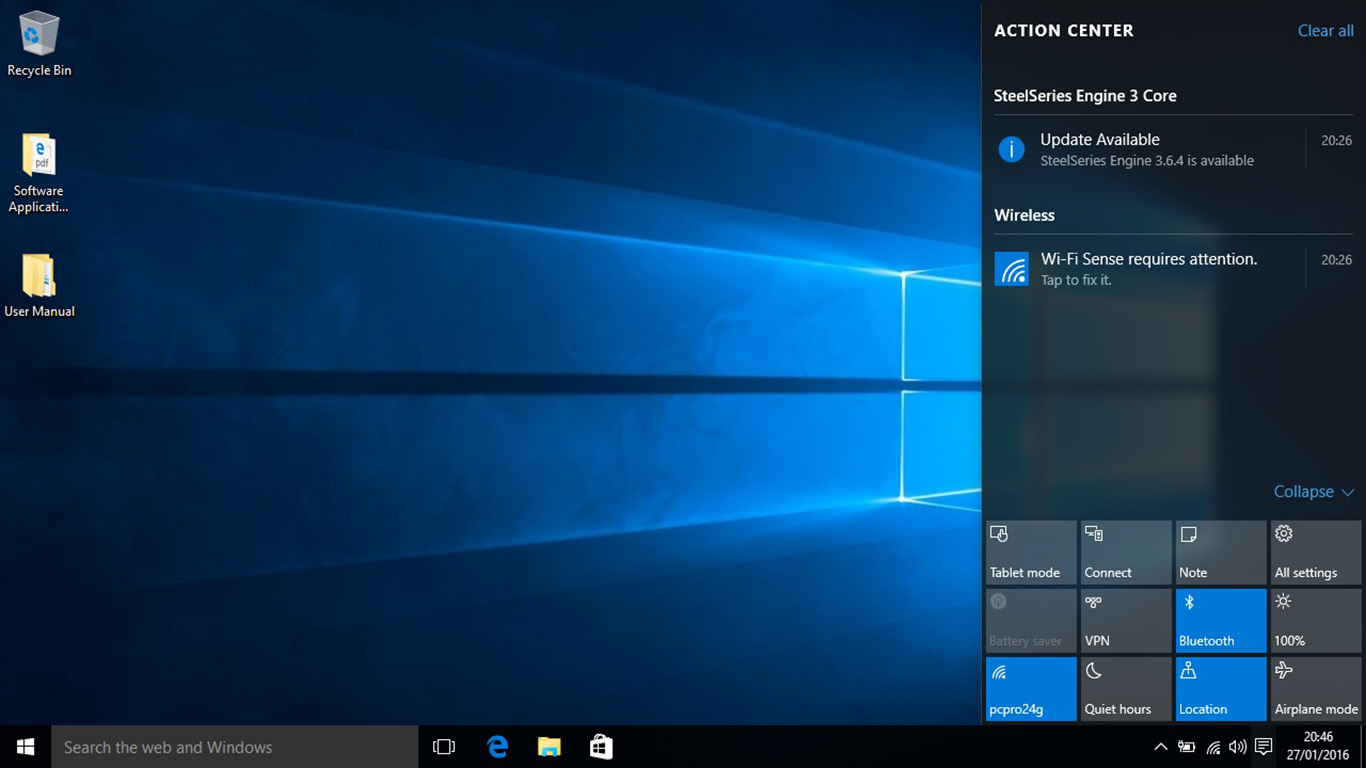Enable Airplane mode quick action

coord(1315,688)
